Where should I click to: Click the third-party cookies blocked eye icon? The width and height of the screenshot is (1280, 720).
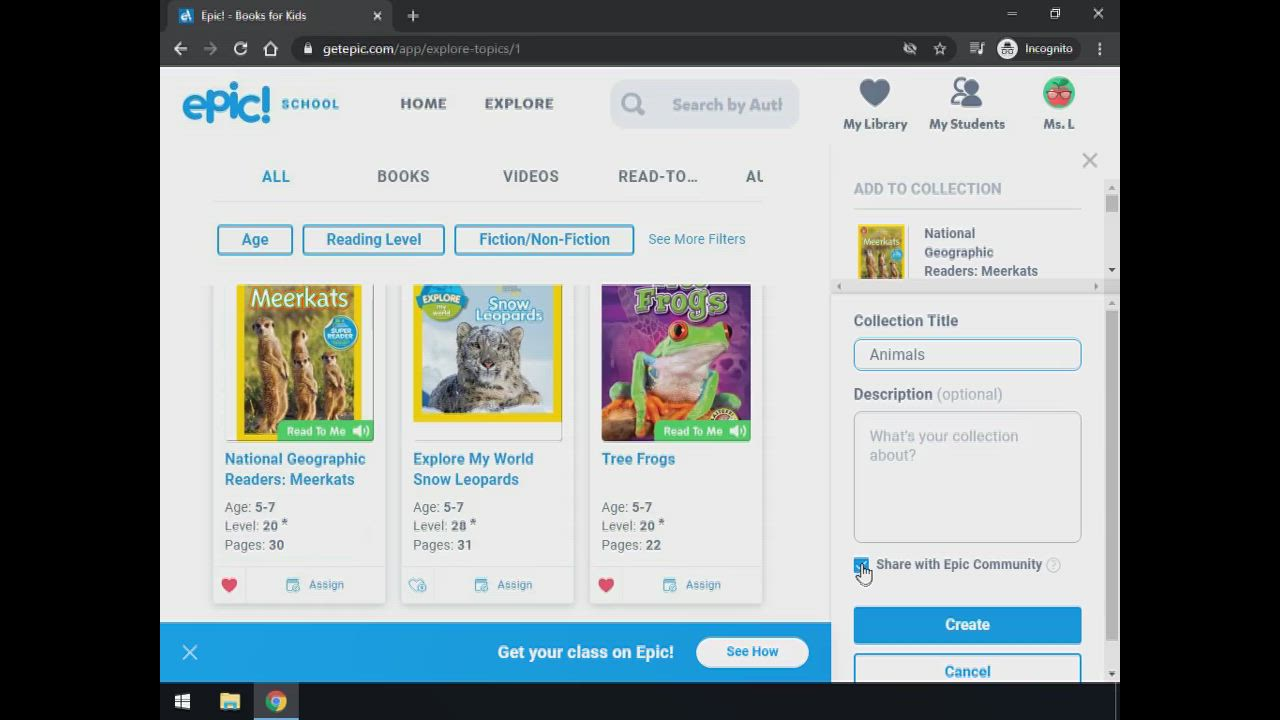tap(910, 48)
